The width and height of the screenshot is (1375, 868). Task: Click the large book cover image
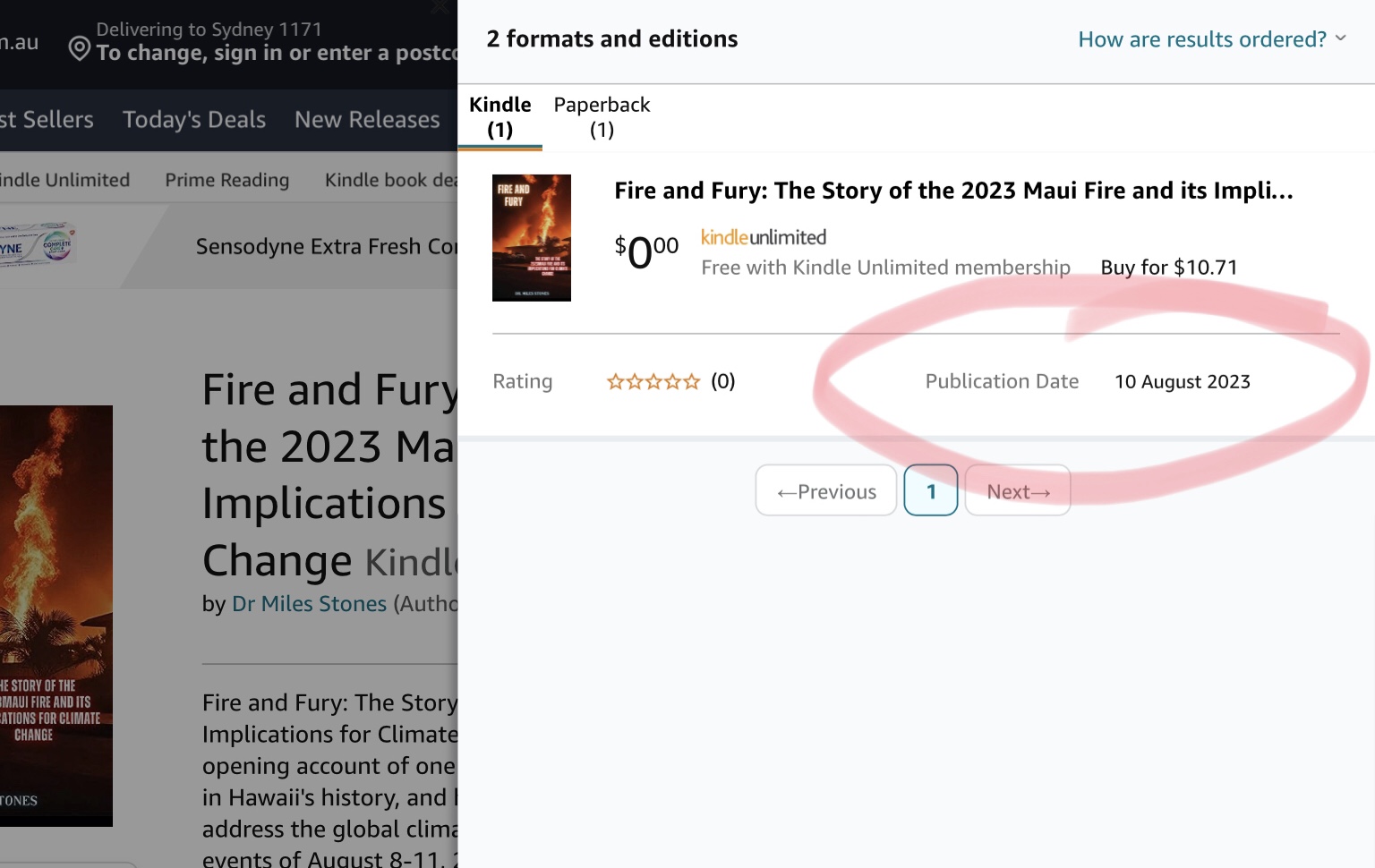click(56, 616)
